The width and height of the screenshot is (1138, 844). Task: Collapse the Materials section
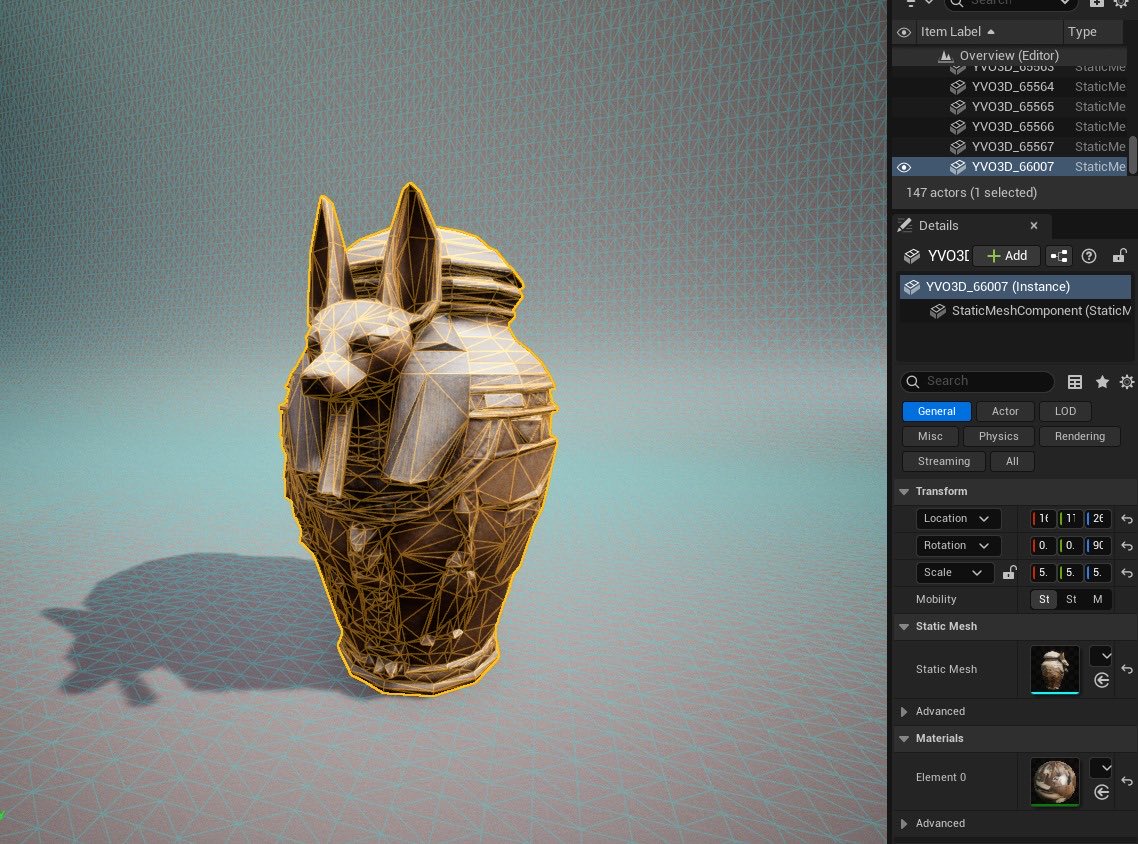pyautogui.click(x=904, y=739)
